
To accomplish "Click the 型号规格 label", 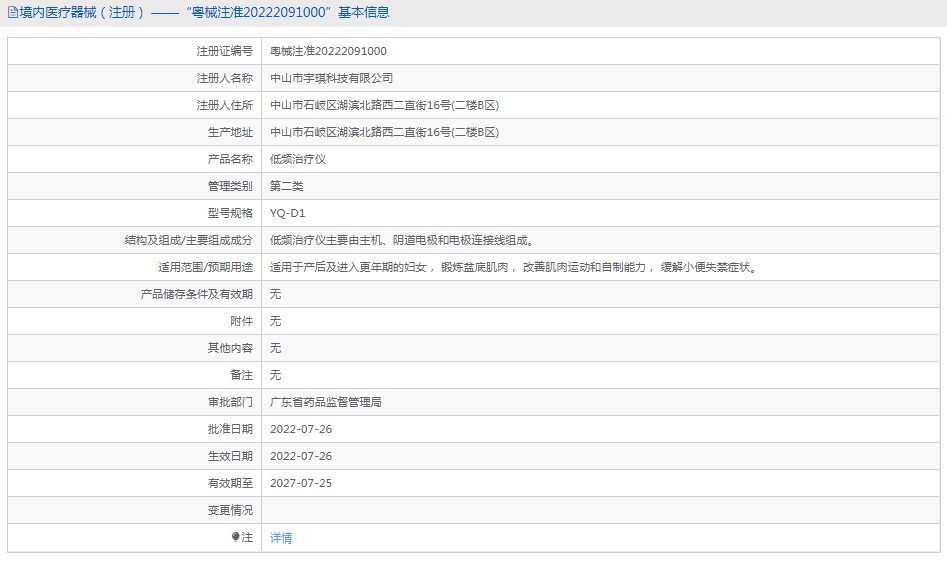I will pos(230,213).
